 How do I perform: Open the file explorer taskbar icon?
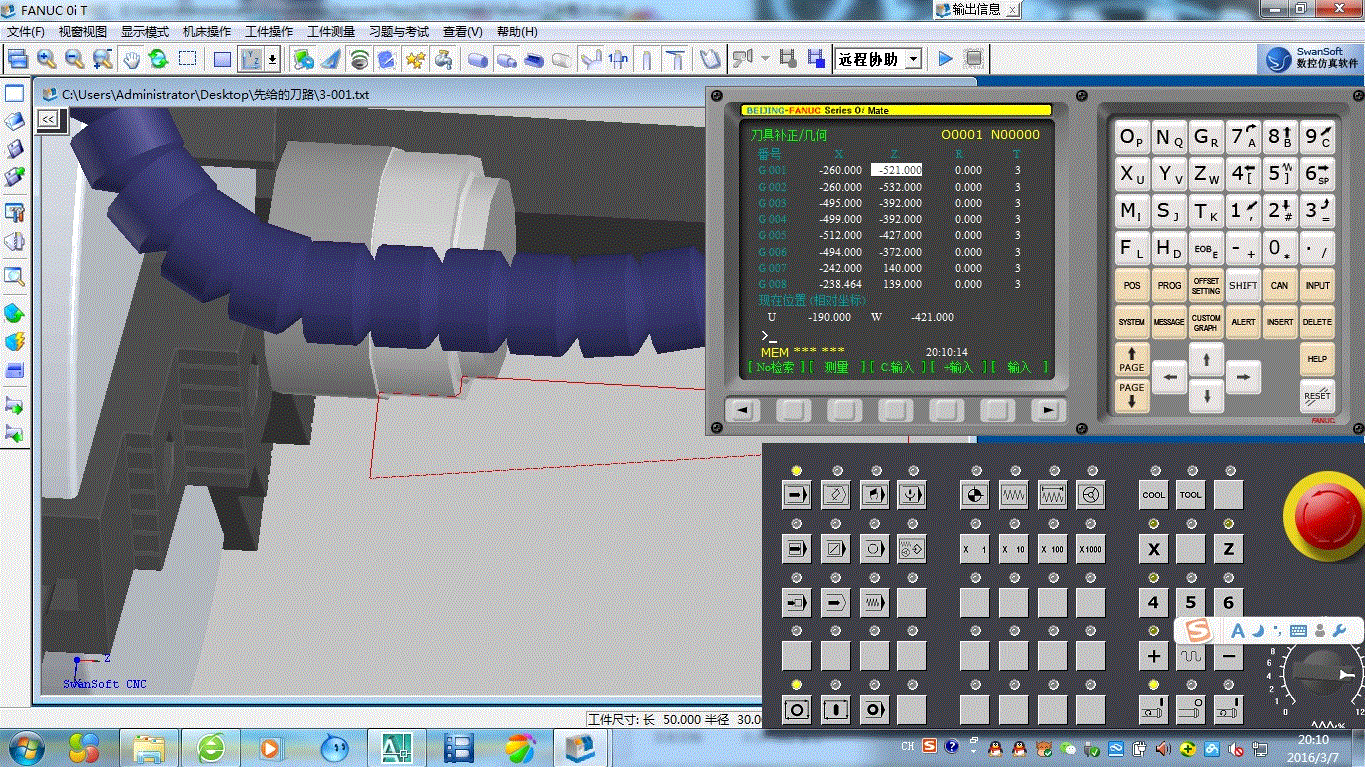(x=149, y=747)
